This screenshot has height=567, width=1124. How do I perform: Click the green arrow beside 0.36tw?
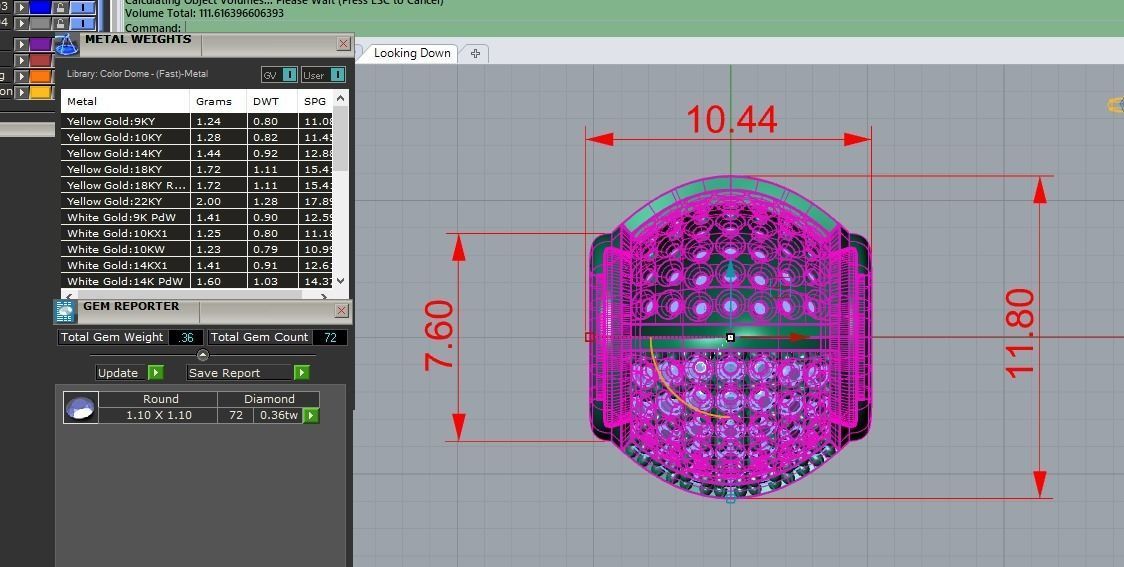pyautogui.click(x=311, y=415)
